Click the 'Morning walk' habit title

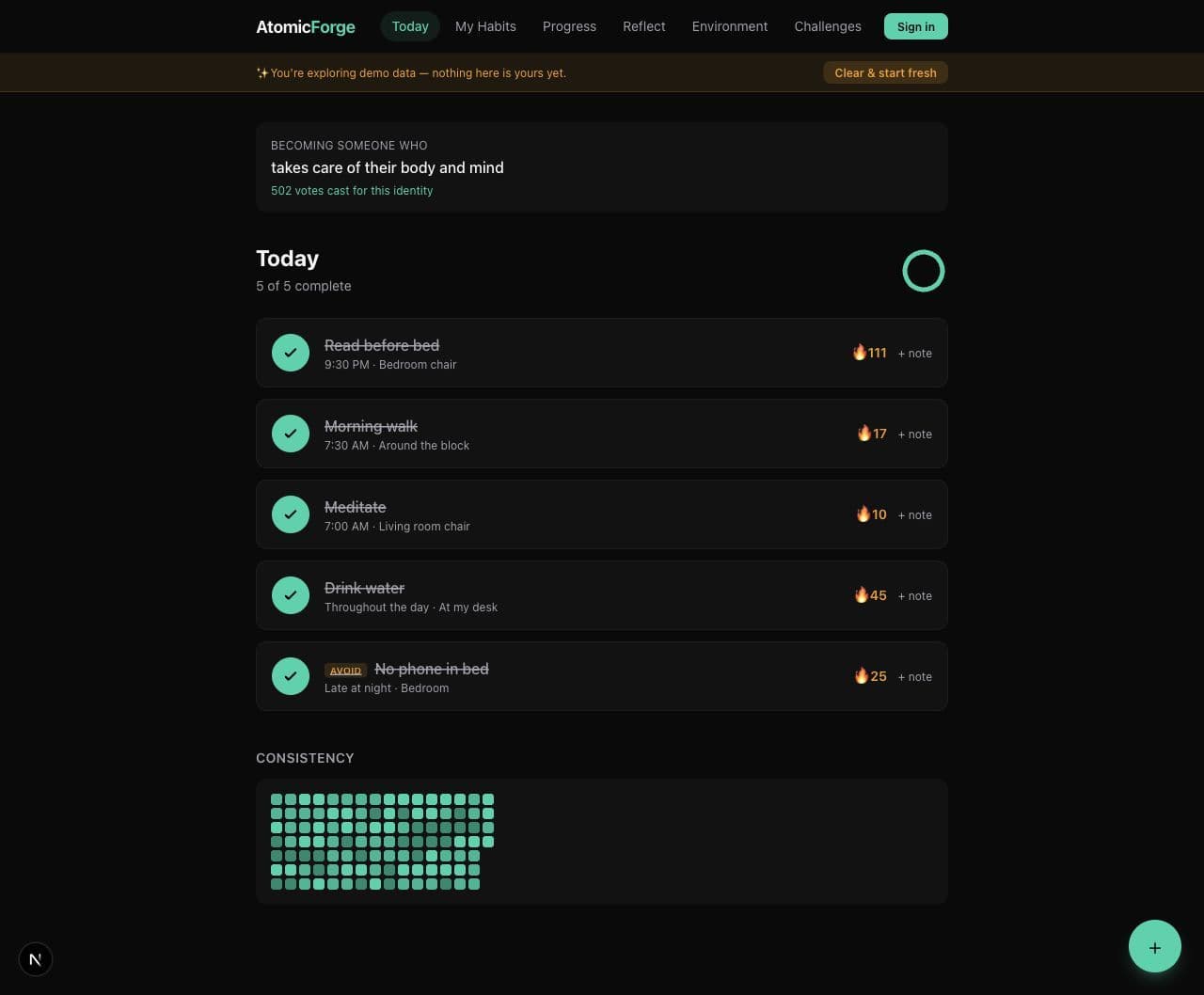click(x=371, y=426)
